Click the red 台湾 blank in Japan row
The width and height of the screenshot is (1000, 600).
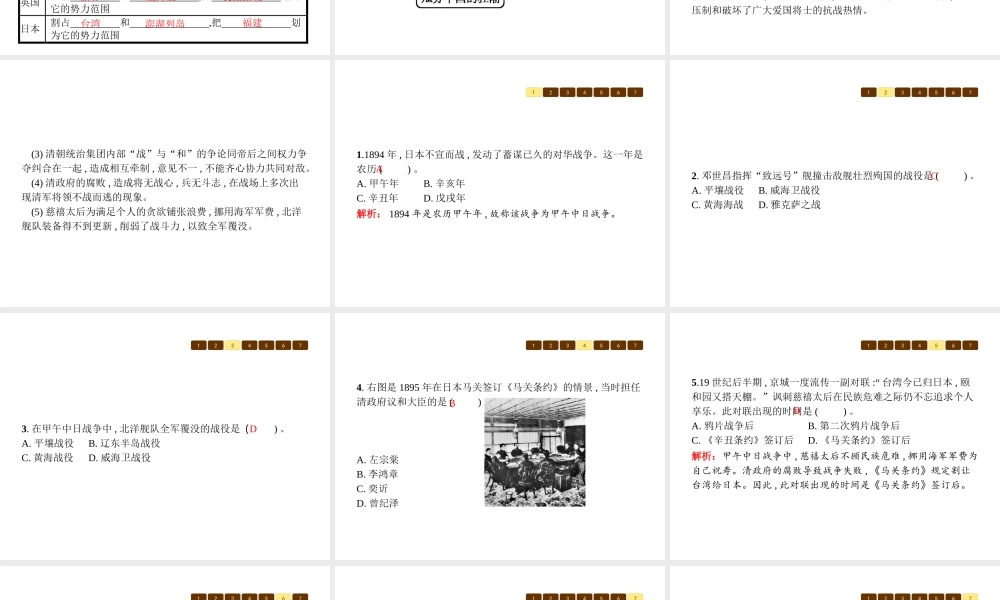tap(91, 23)
